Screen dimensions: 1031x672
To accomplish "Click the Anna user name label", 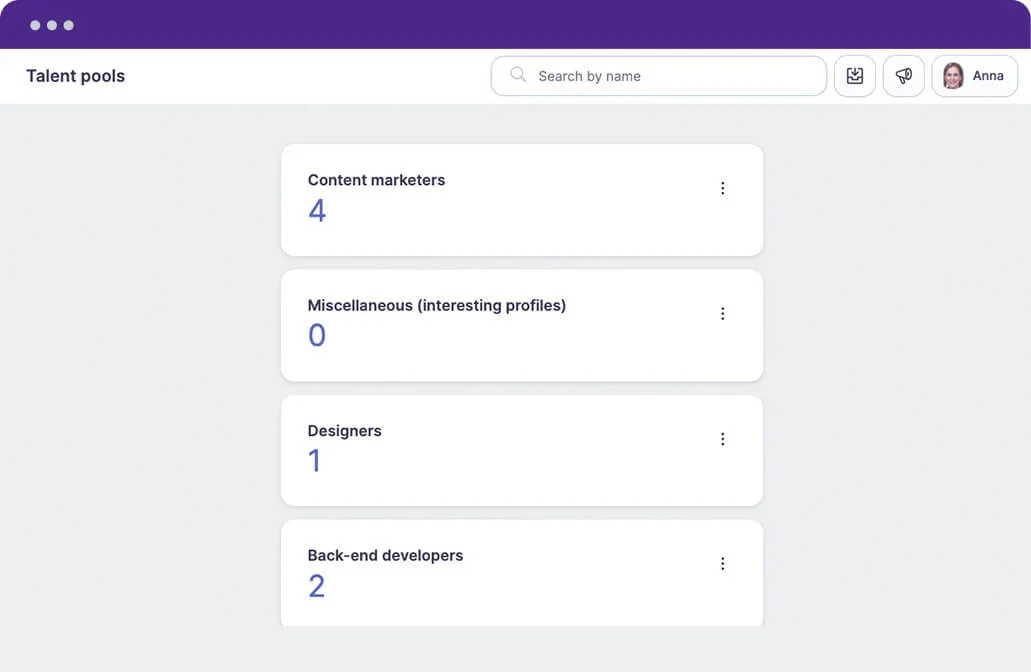I will click(x=988, y=76).
